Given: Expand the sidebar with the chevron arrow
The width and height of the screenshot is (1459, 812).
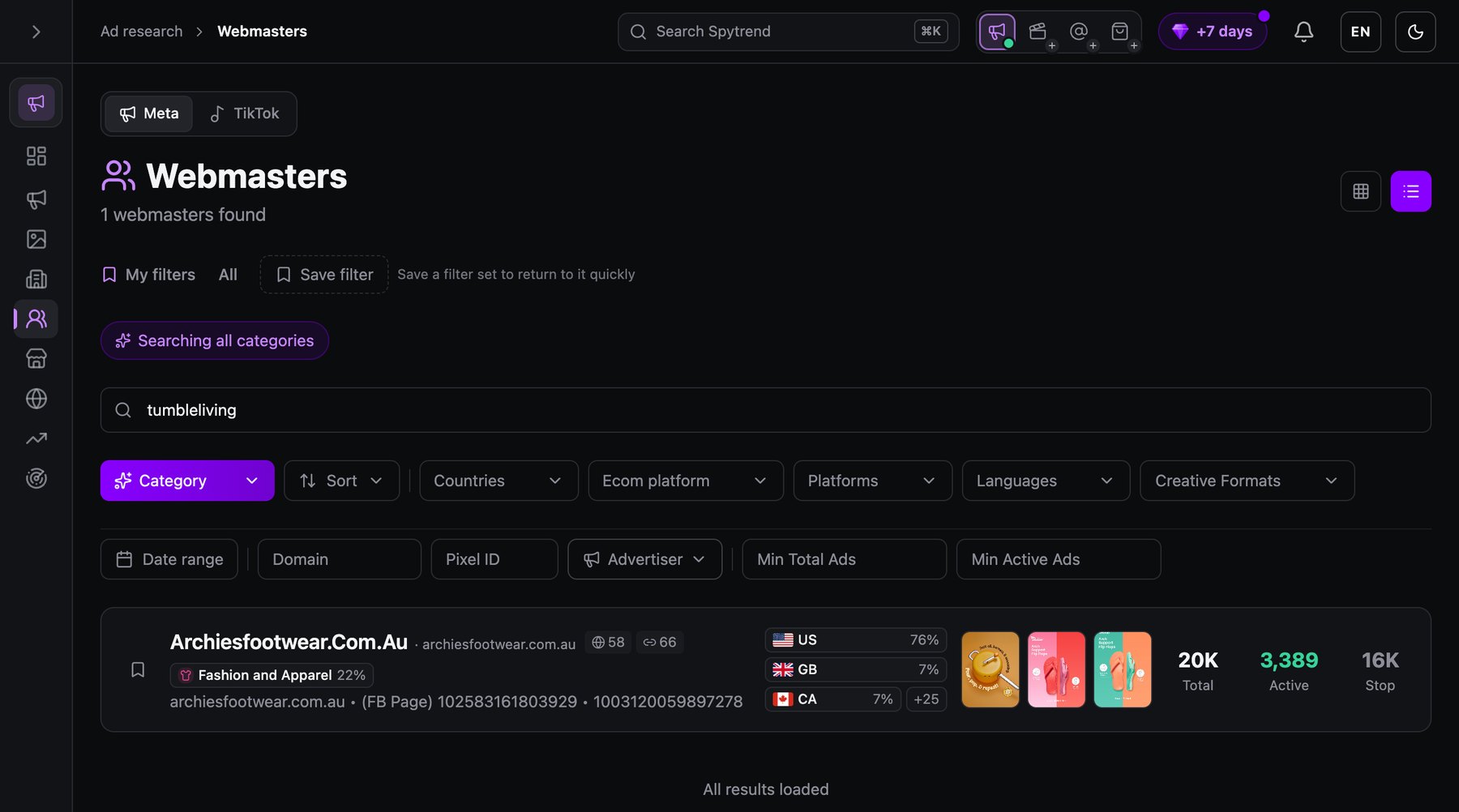Looking at the screenshot, I should click(36, 32).
